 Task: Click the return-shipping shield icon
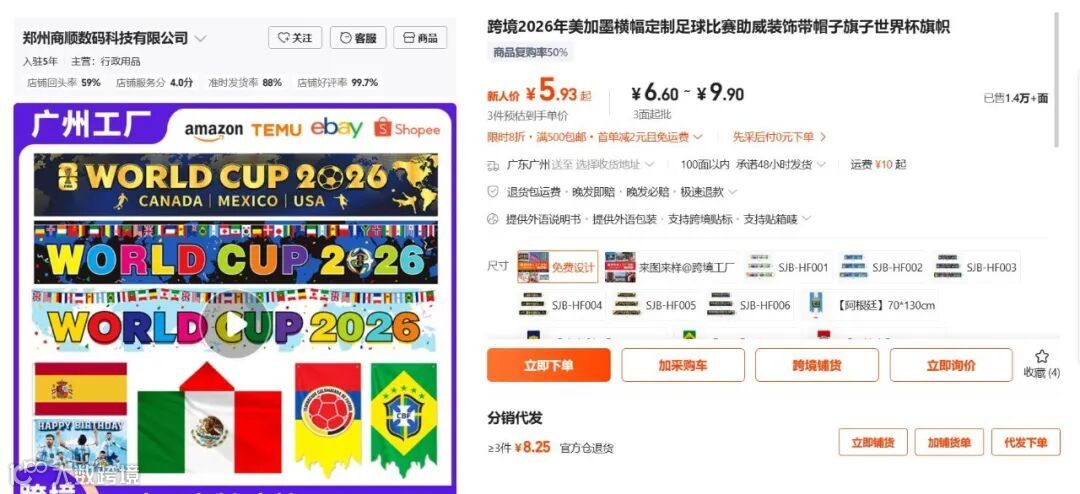point(492,192)
